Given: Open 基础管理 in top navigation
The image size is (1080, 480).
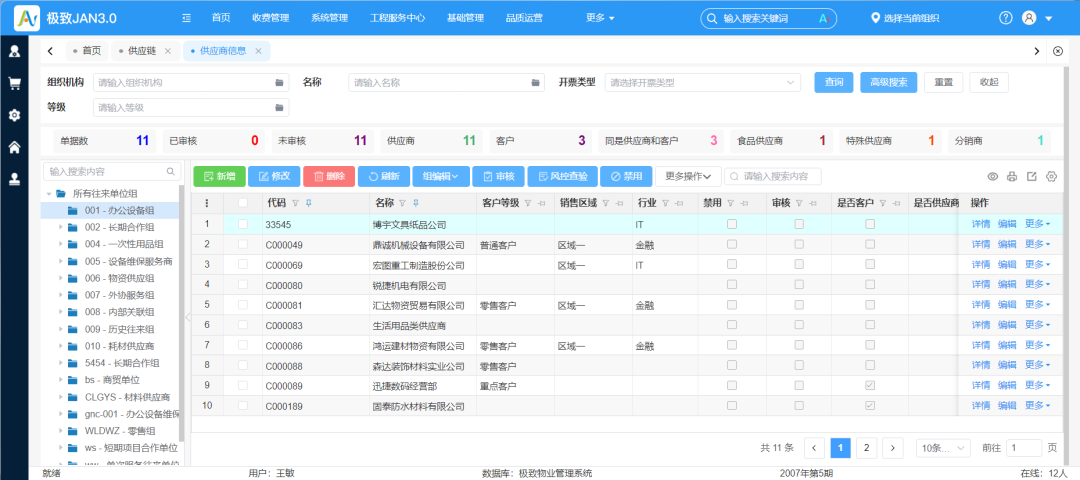Looking at the screenshot, I should tap(465, 18).
